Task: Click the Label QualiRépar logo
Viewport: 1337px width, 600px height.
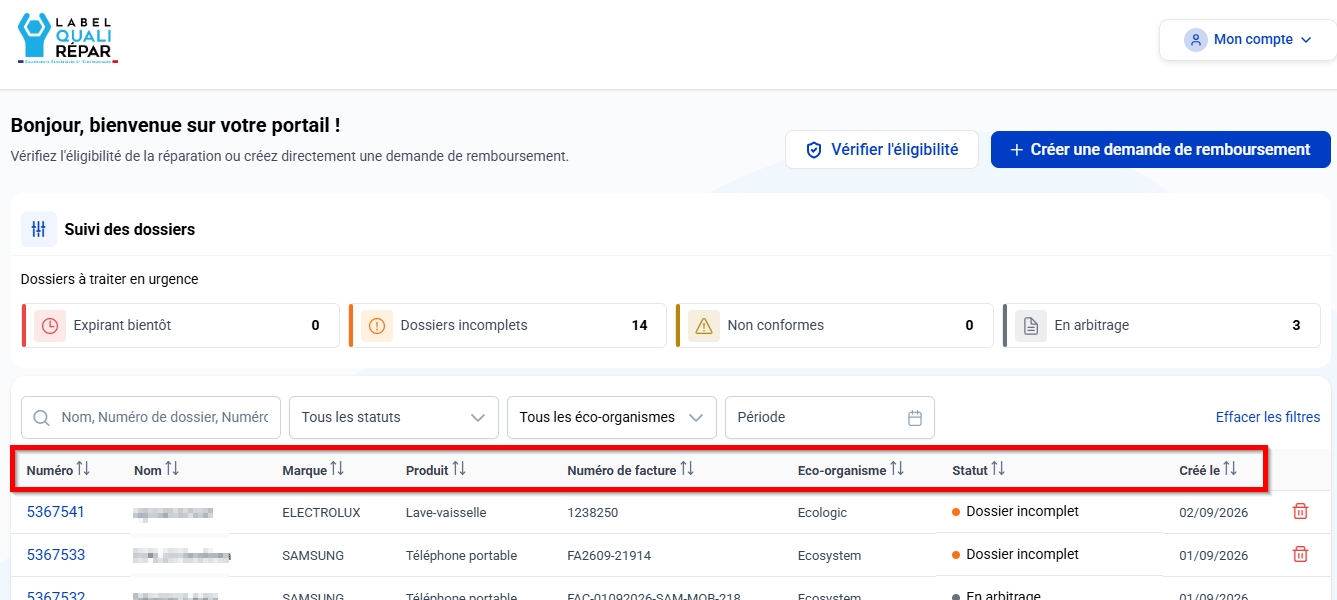Action: click(68, 39)
